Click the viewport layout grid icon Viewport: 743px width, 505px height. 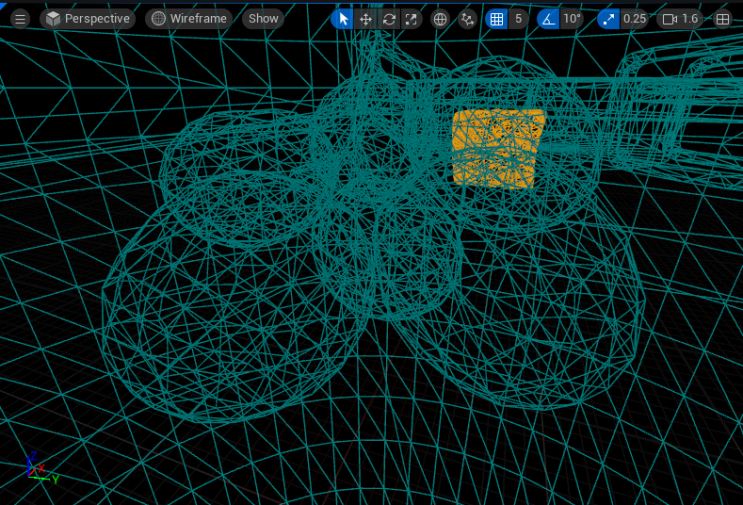(722, 18)
